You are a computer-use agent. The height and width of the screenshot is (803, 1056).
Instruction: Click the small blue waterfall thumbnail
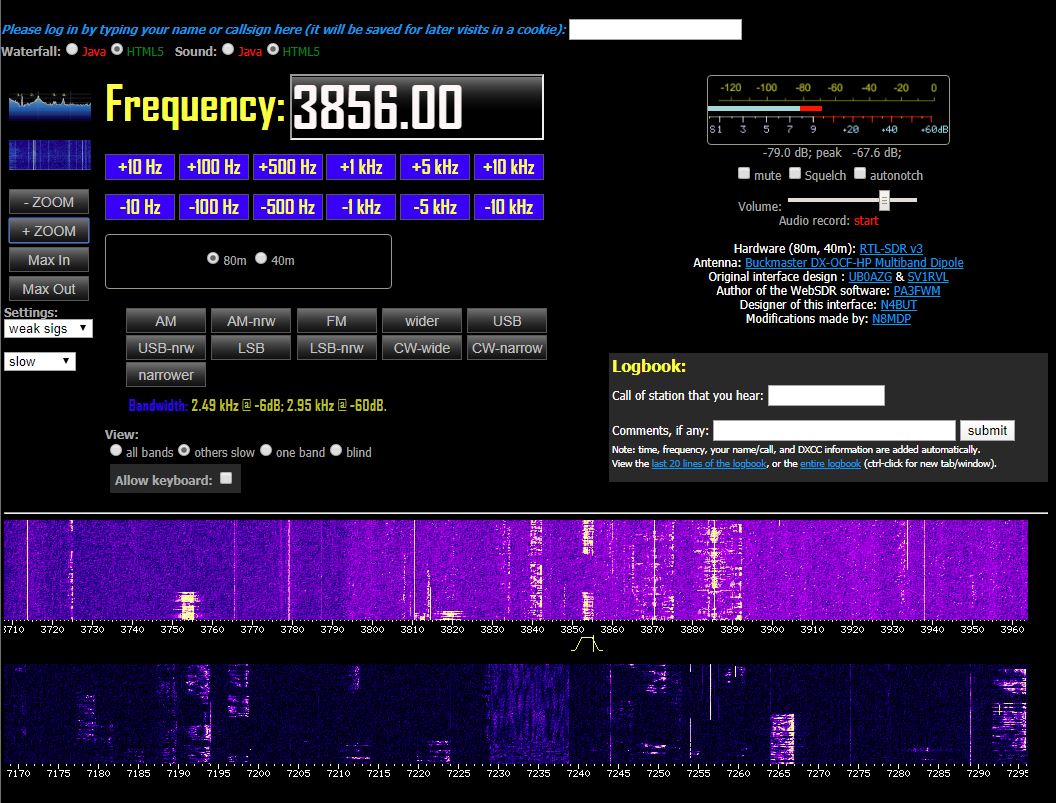(x=49, y=155)
